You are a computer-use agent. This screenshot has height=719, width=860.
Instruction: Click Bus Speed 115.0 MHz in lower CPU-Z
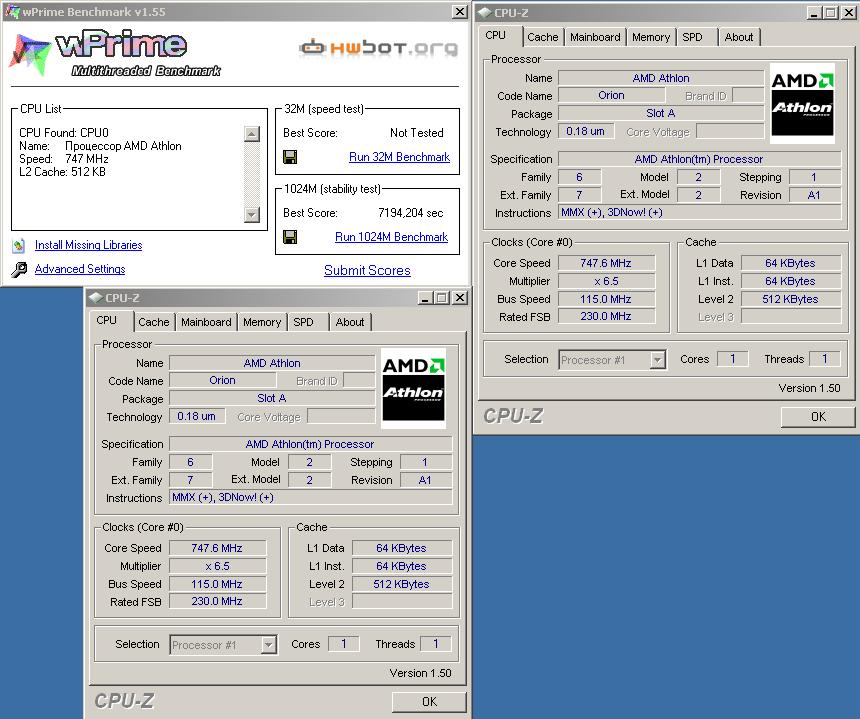[217, 584]
